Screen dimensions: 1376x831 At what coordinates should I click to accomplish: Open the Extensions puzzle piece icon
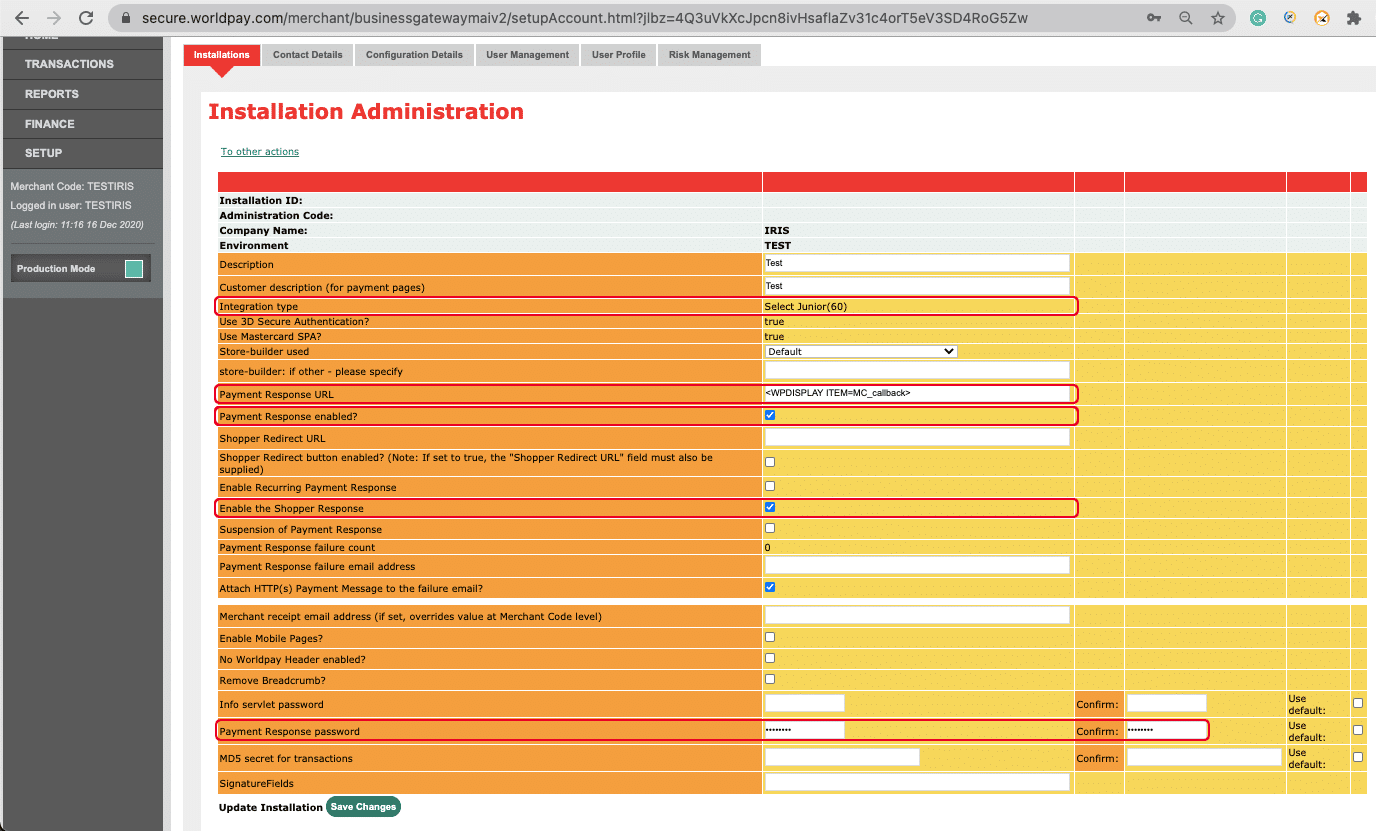(1354, 18)
